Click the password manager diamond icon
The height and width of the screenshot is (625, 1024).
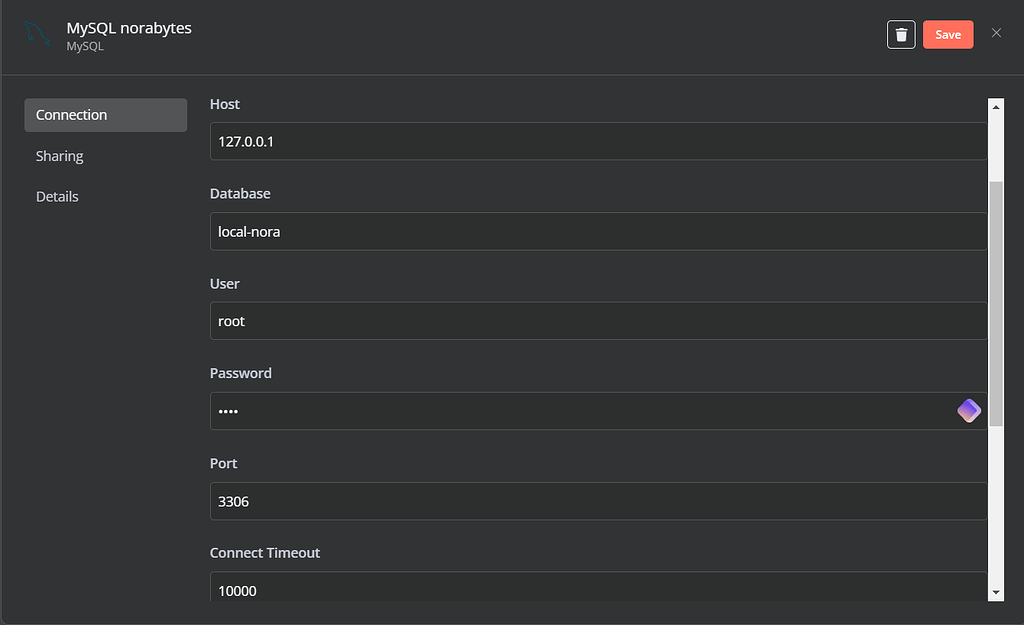(x=968, y=410)
